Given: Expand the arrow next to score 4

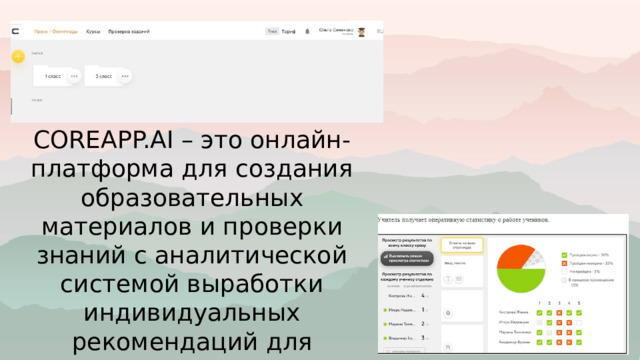Looking at the screenshot, I should click(428, 296).
